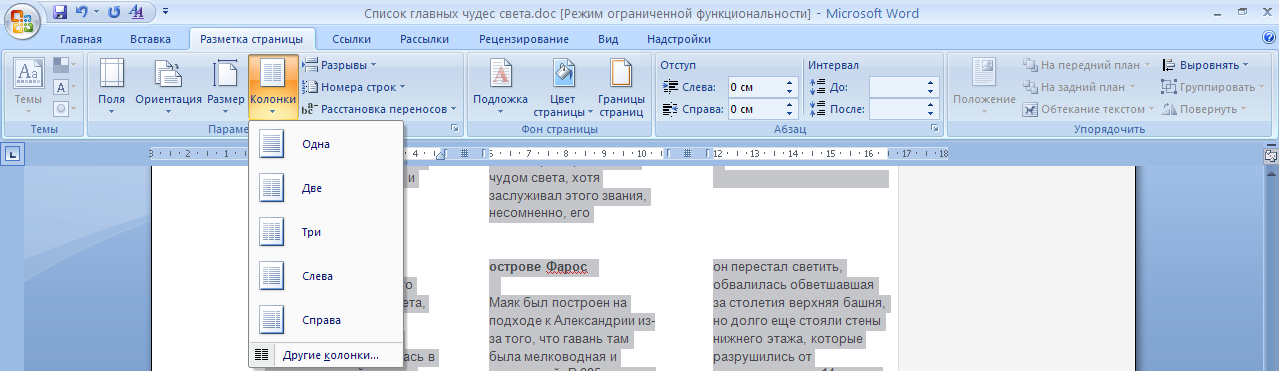Open the Группировать group menu
The image size is (1279, 371).
[x=1211, y=87]
